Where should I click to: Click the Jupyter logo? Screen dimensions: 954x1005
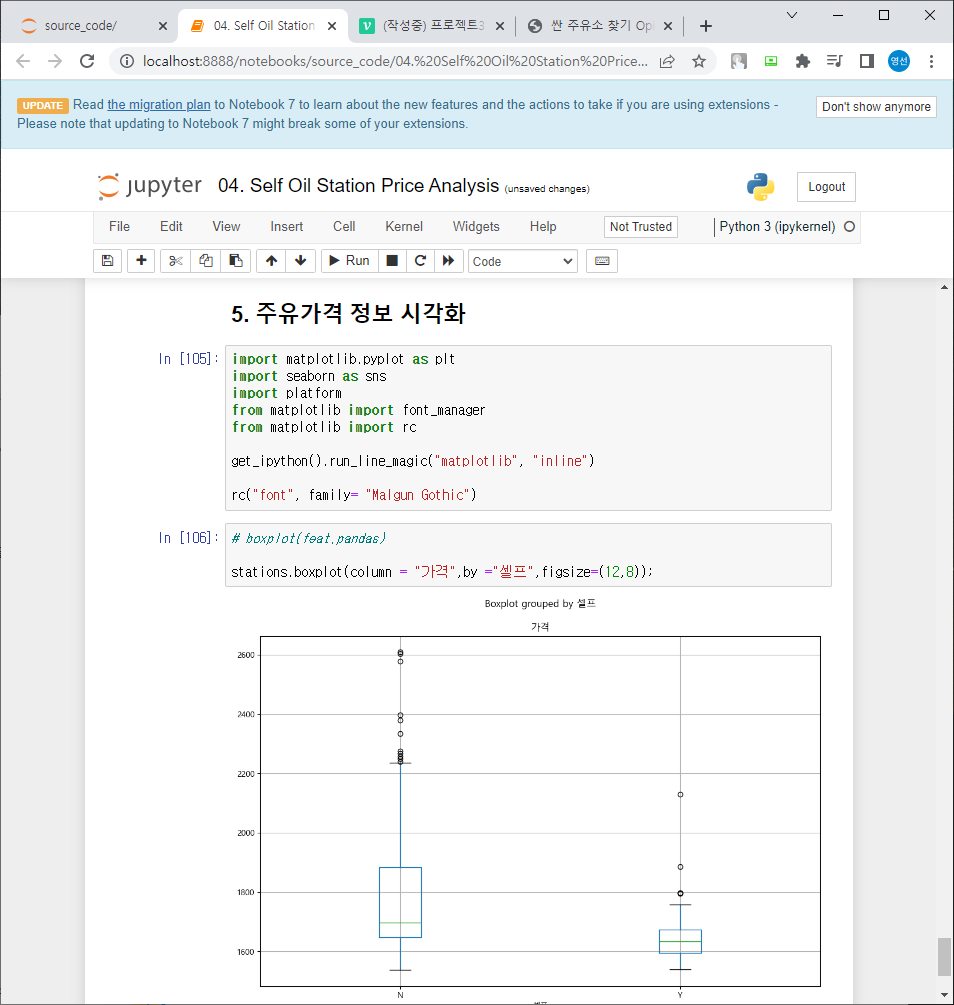pyautogui.click(x=149, y=186)
